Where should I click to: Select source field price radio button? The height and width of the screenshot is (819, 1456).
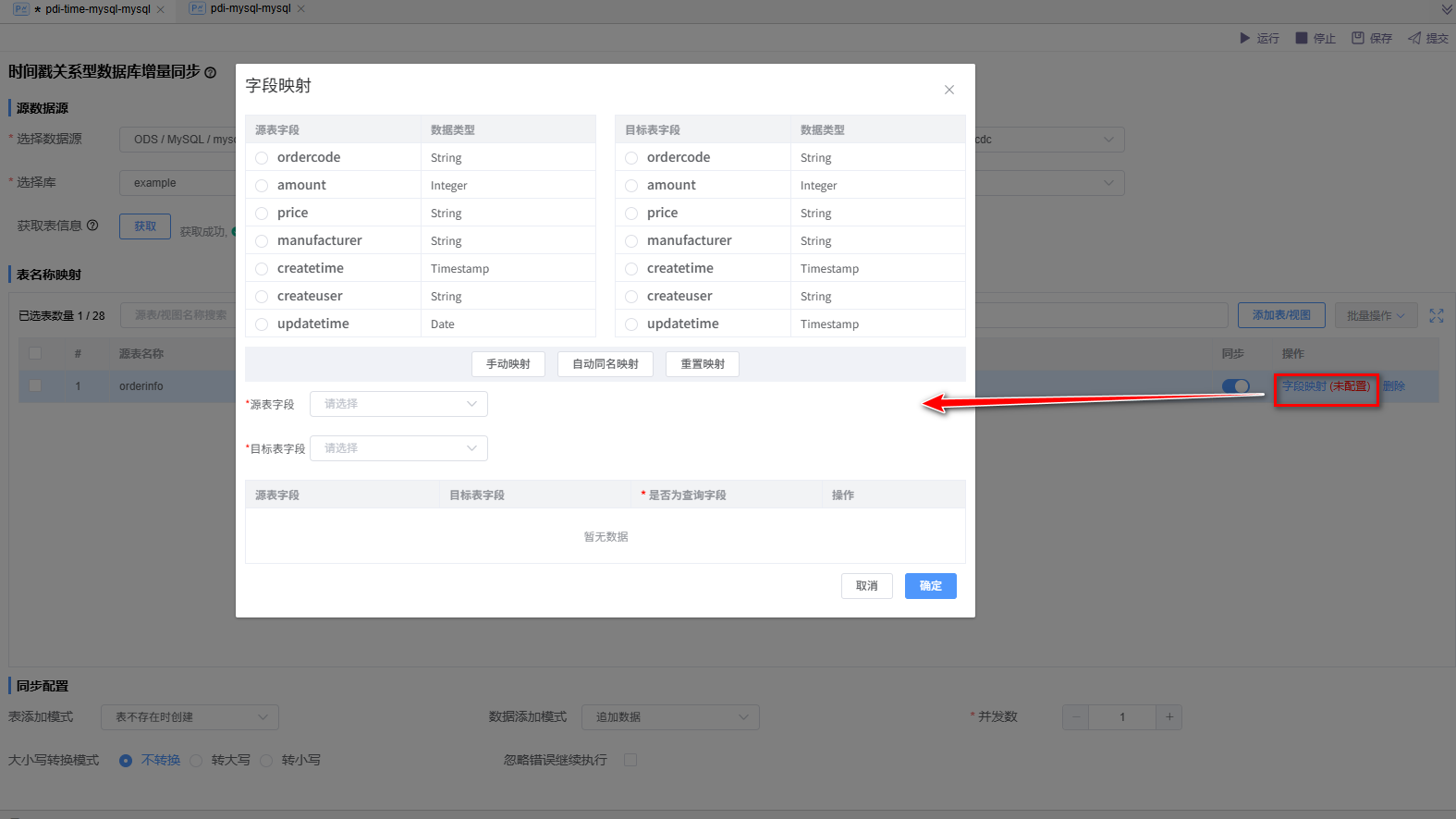262,214
